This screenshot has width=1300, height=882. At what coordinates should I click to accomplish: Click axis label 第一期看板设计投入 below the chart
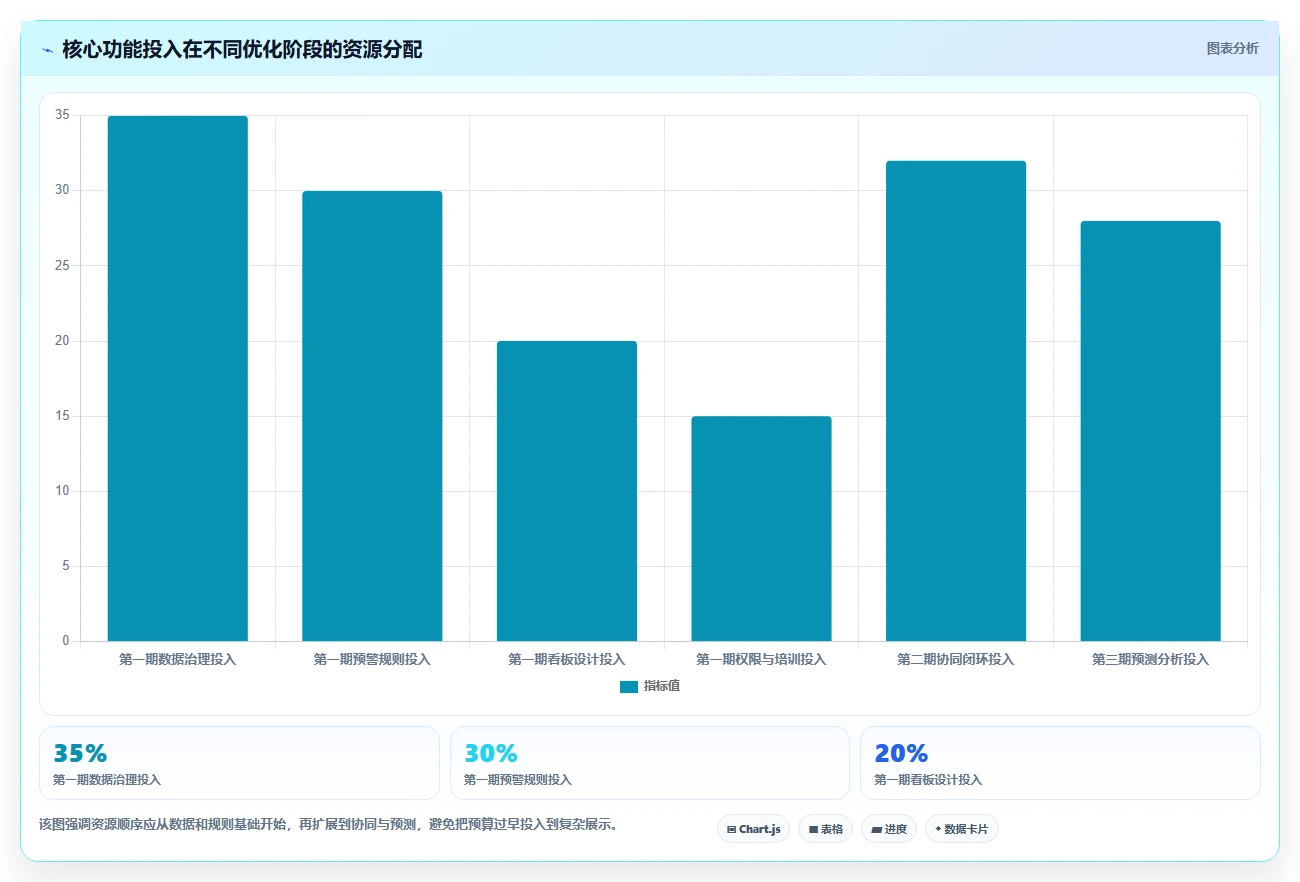tap(567, 659)
